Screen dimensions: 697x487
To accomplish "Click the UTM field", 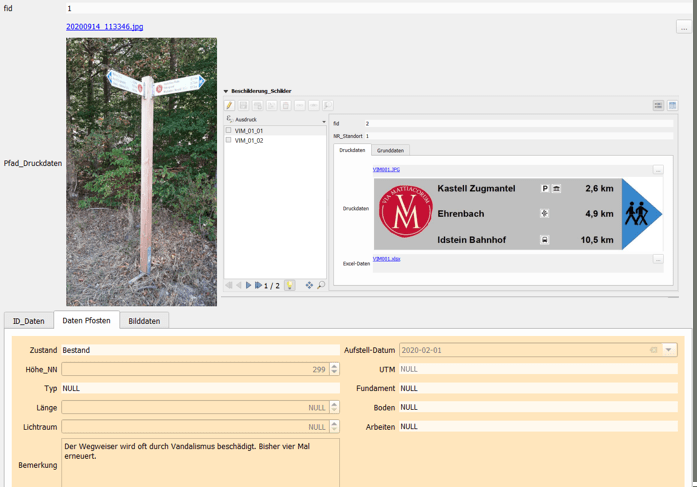I will (538, 369).
